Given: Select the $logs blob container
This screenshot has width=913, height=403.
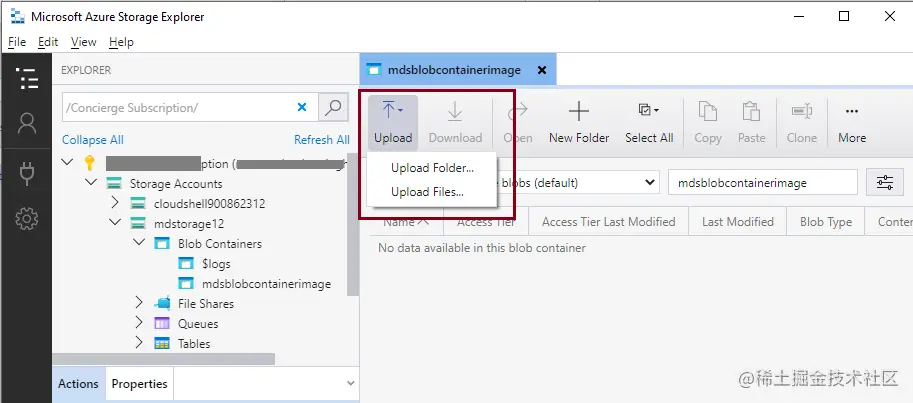Looking at the screenshot, I should 216,264.
